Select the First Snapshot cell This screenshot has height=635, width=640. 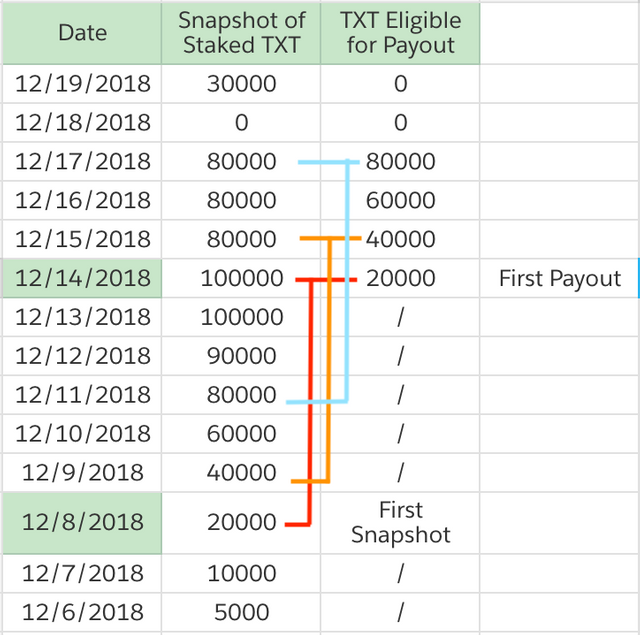pos(400,522)
